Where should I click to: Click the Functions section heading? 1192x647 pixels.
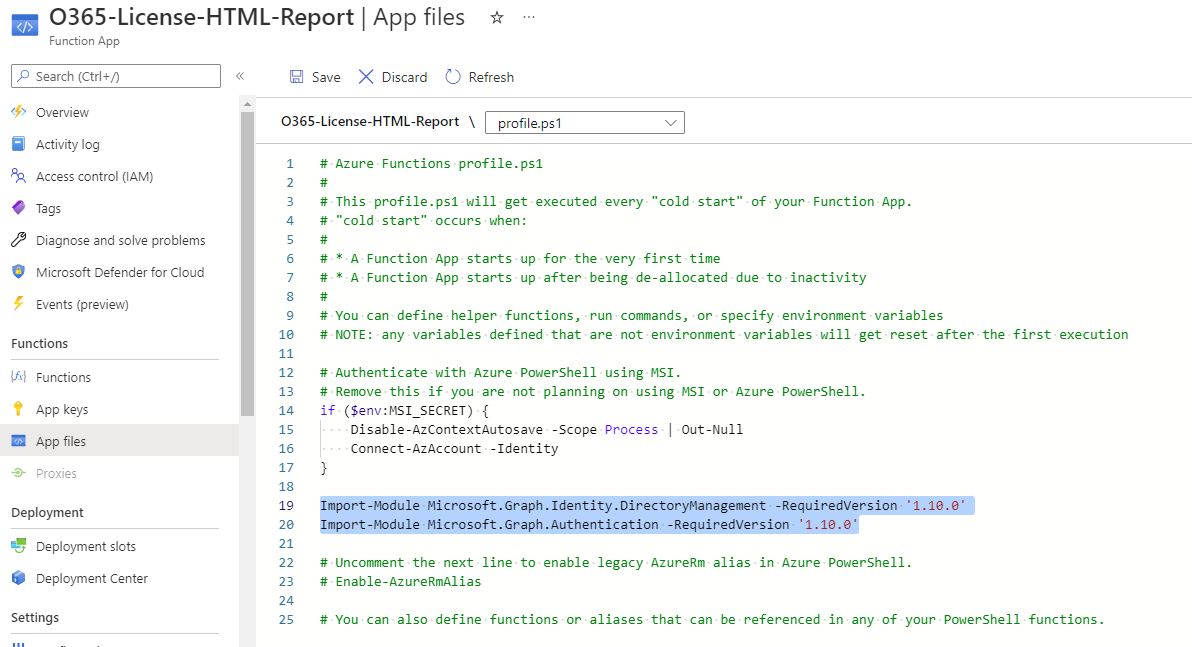(40, 344)
